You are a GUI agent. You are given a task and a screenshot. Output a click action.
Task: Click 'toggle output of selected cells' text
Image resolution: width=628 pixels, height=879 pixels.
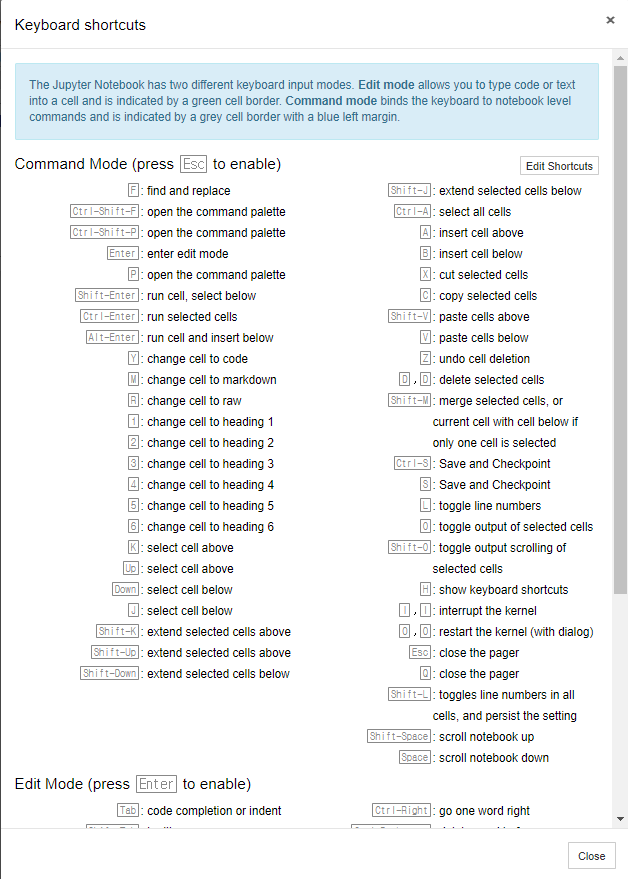point(516,526)
